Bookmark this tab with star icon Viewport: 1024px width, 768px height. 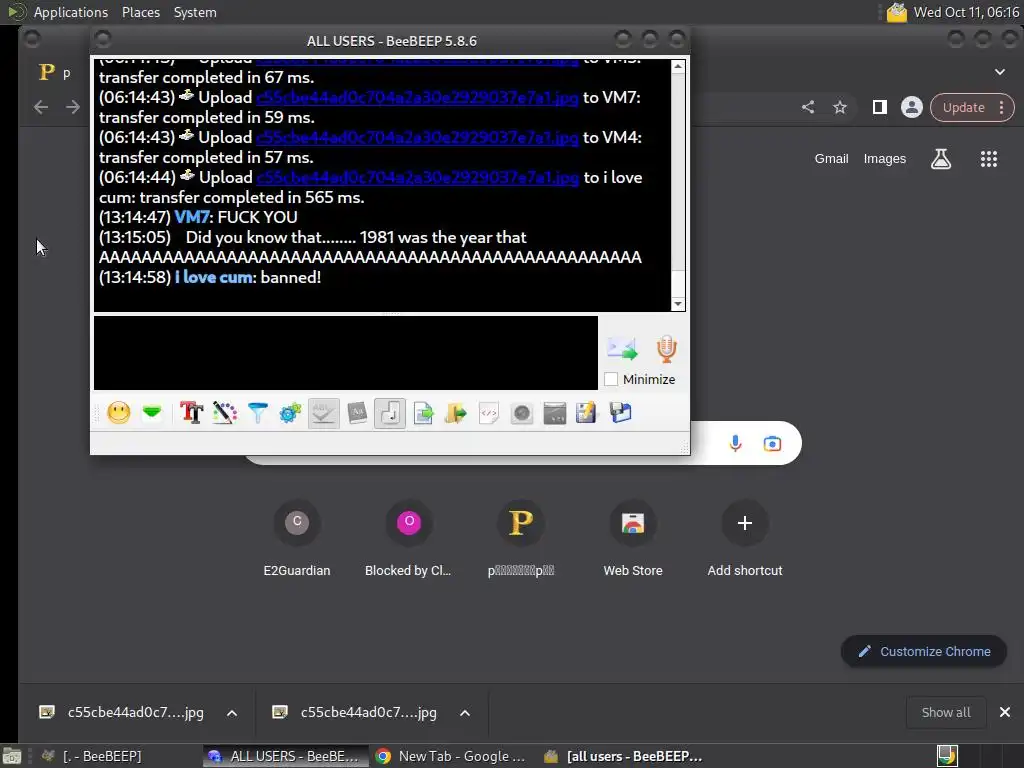(840, 107)
